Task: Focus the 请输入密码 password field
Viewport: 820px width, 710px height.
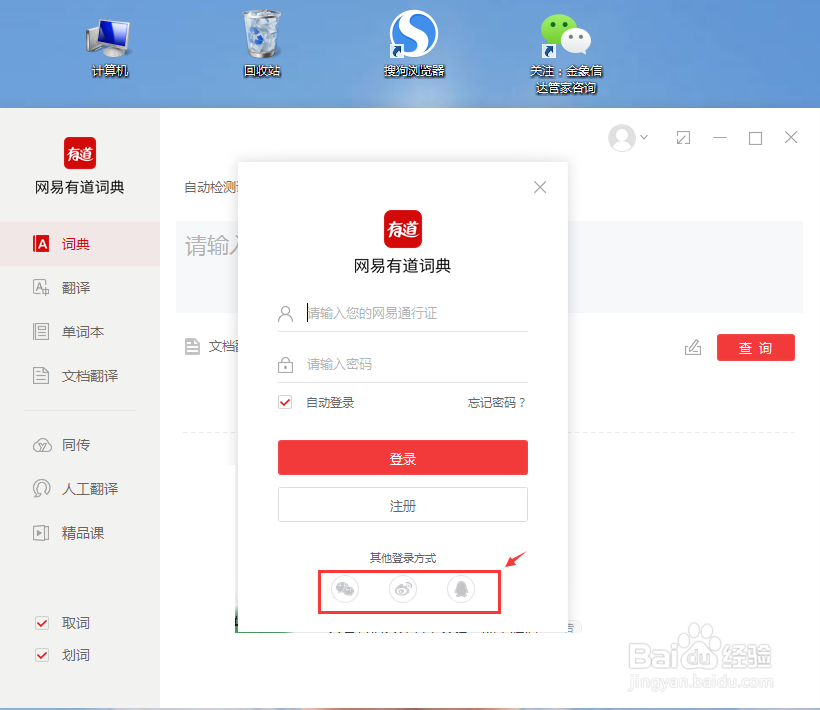Action: 417,364
